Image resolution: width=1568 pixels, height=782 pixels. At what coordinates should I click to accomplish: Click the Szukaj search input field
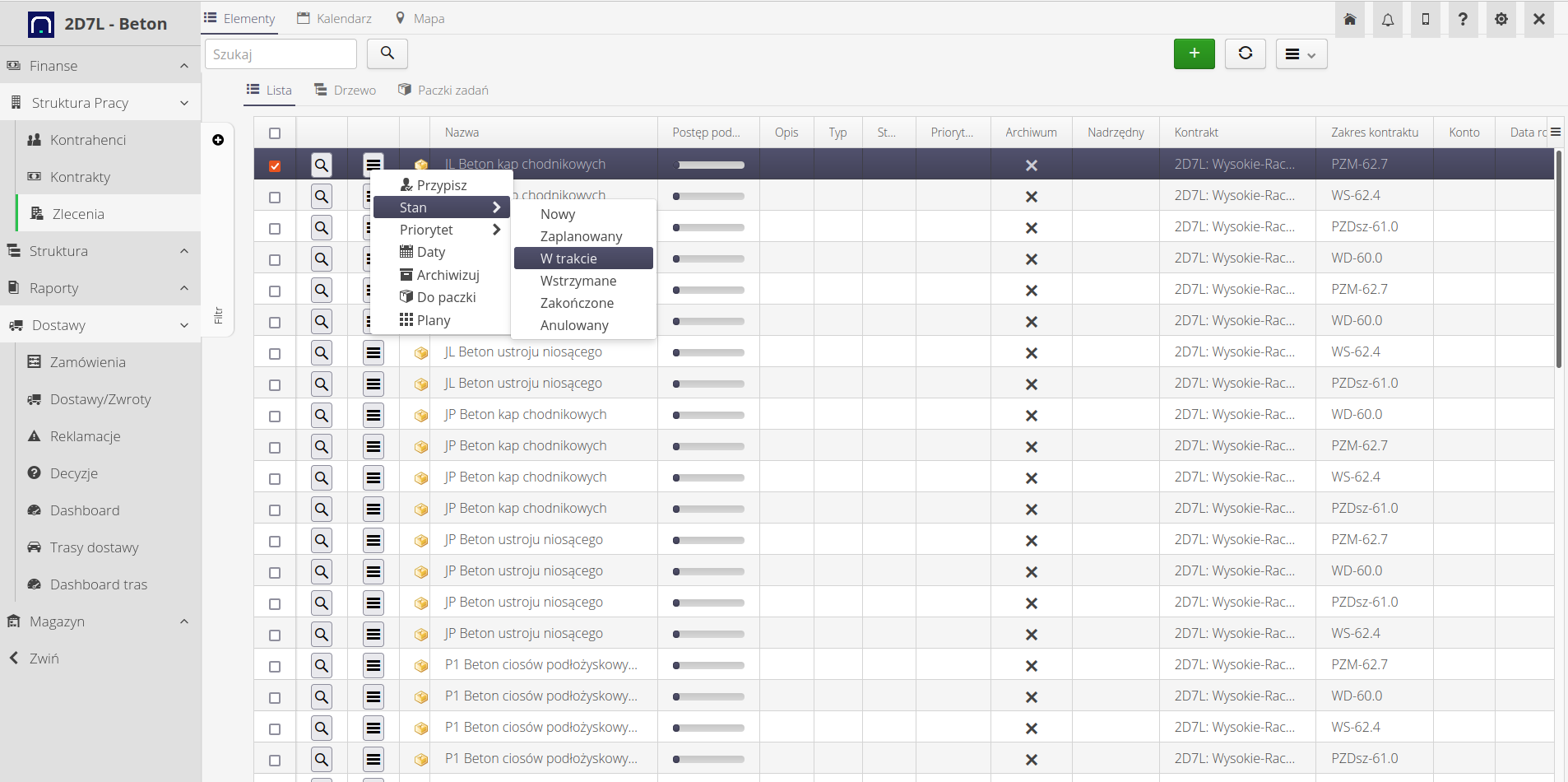click(281, 54)
